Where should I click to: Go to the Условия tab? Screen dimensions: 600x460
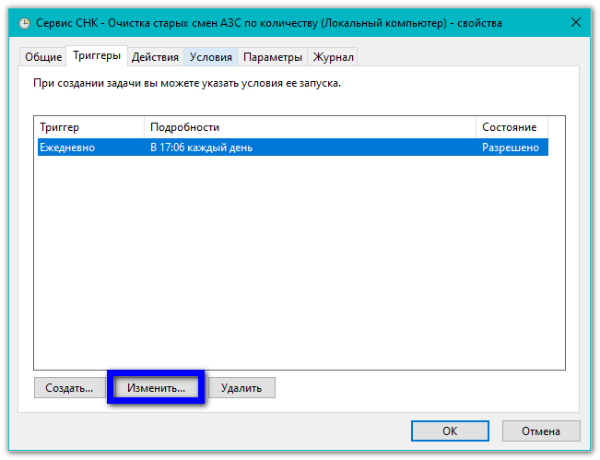coord(210,58)
